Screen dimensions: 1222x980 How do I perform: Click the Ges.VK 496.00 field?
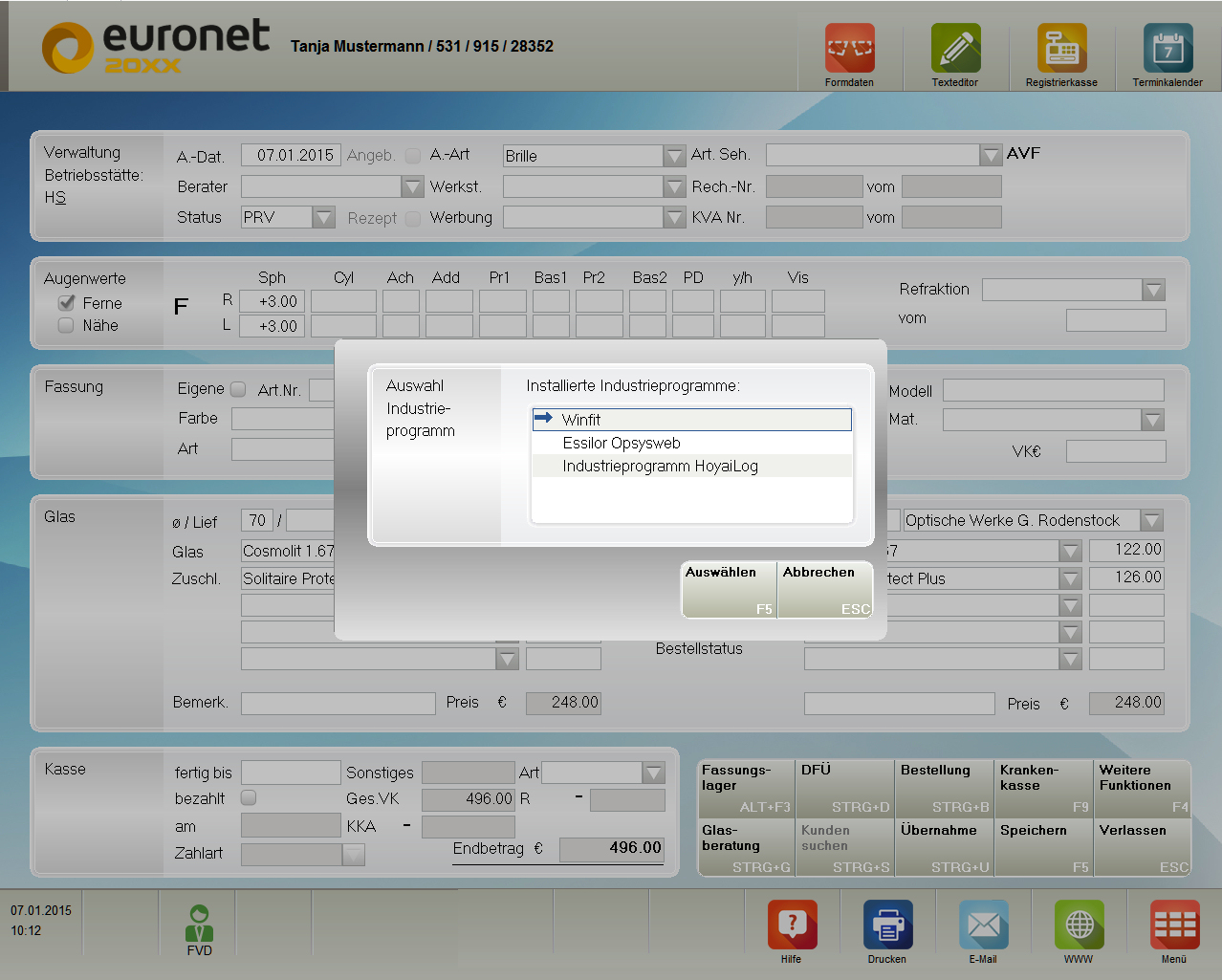pos(469,799)
